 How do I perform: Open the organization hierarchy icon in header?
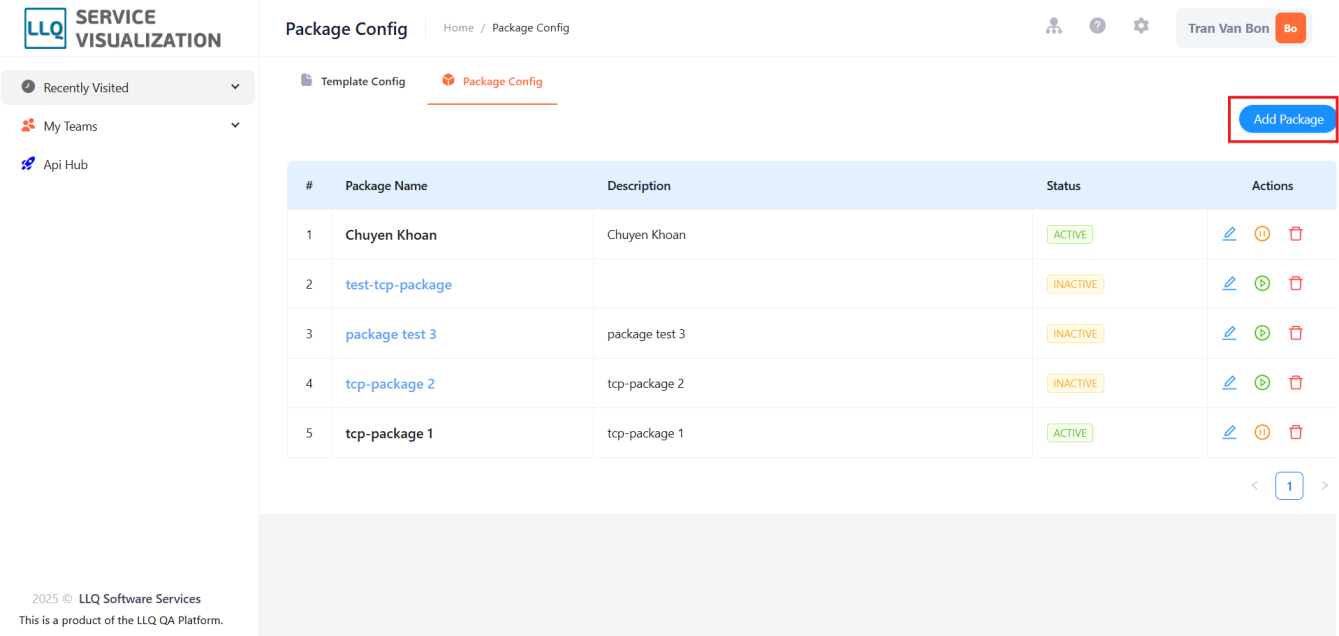pyautogui.click(x=1054, y=27)
